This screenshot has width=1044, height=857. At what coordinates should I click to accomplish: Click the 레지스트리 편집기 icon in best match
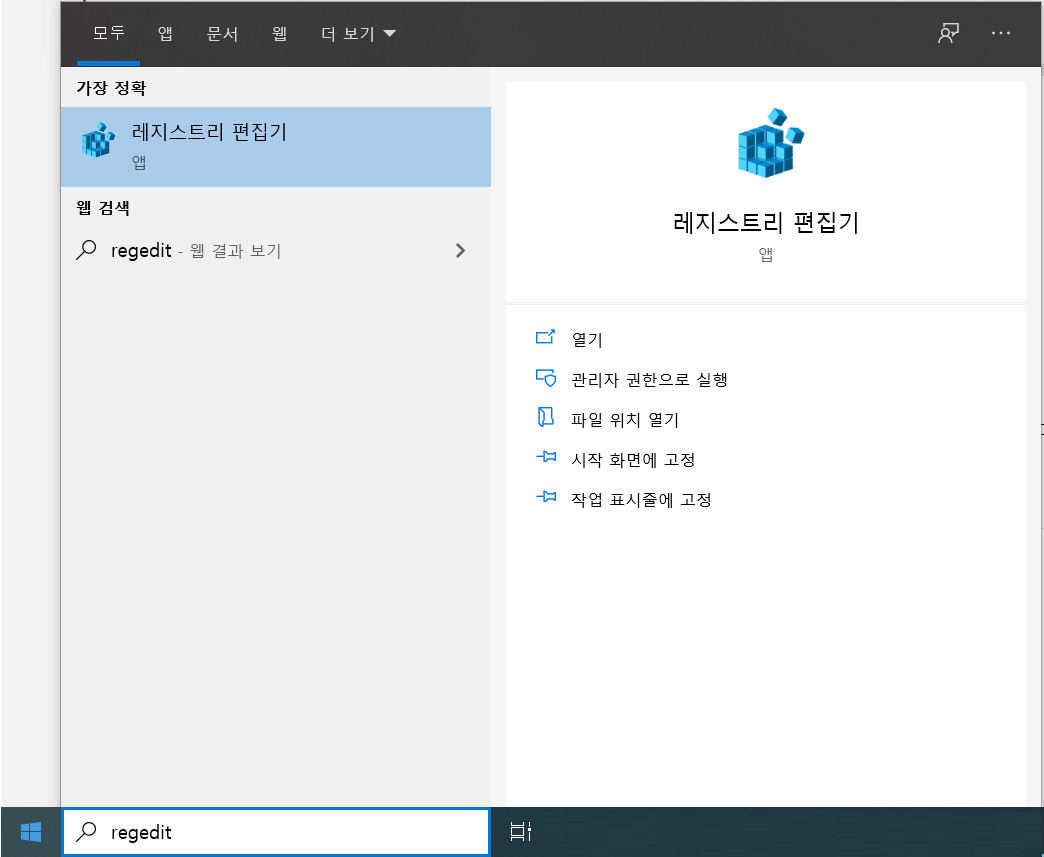98,143
